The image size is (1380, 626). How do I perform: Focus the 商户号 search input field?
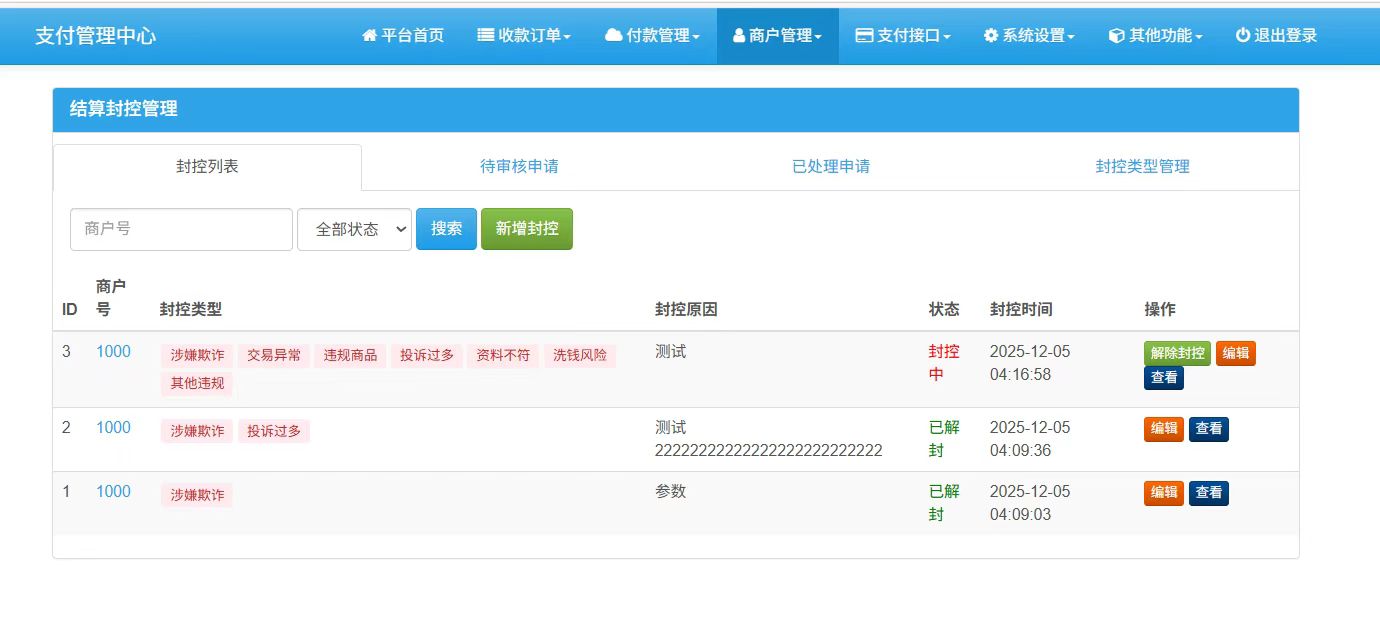181,229
